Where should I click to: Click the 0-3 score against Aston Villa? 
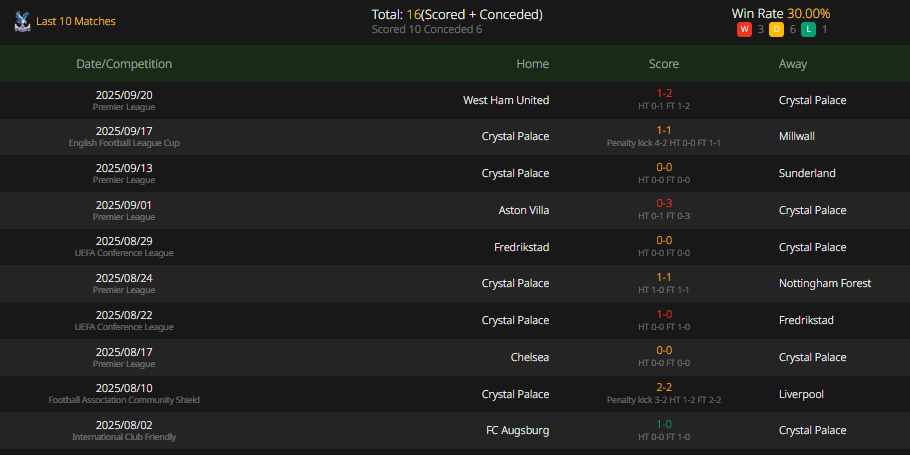point(664,203)
